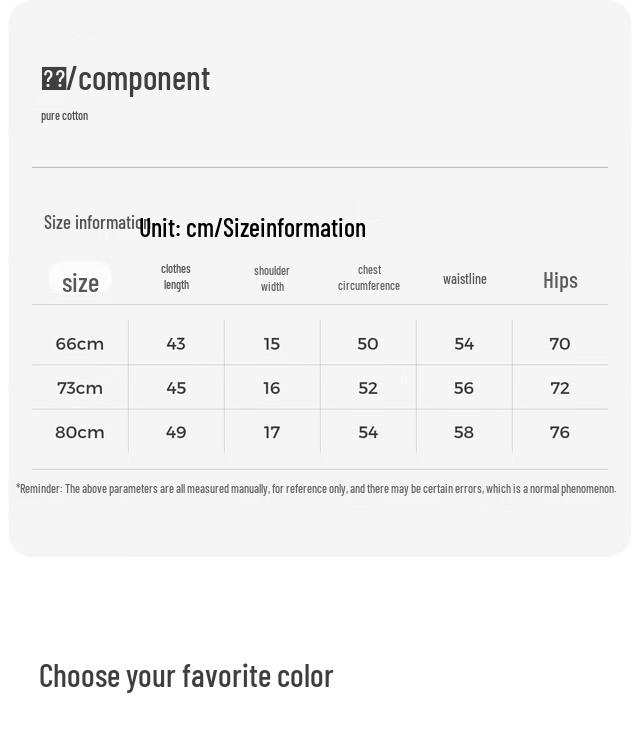Select the 66cm size row

320,344
